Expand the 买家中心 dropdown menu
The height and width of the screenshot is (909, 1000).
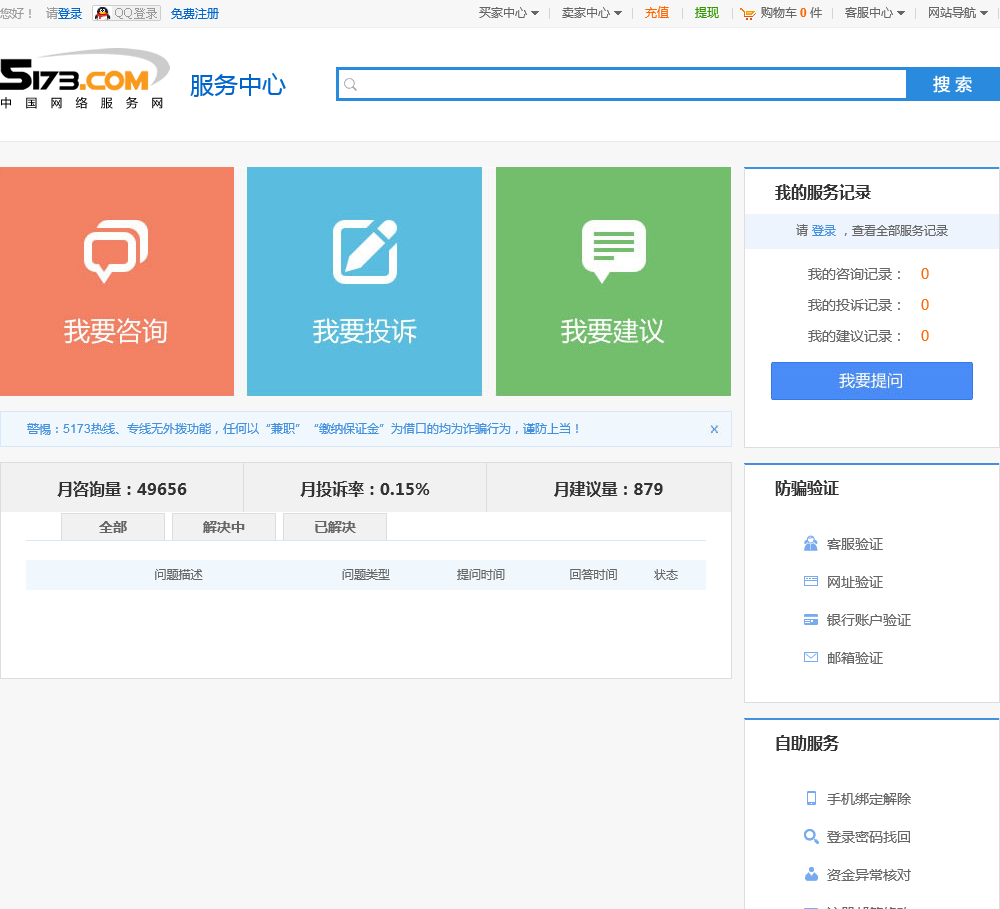pyautogui.click(x=508, y=13)
